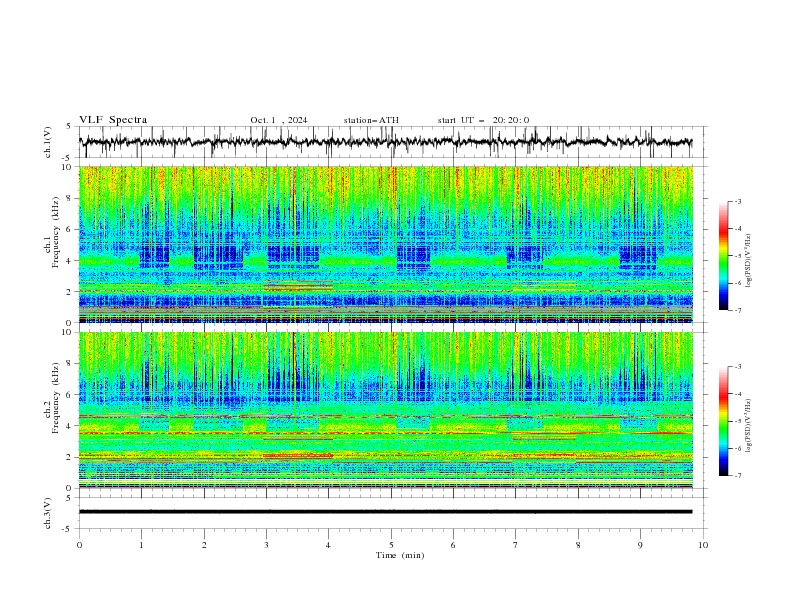
Task: Click the "-7" label on upper colorbar
Action: pos(737,310)
